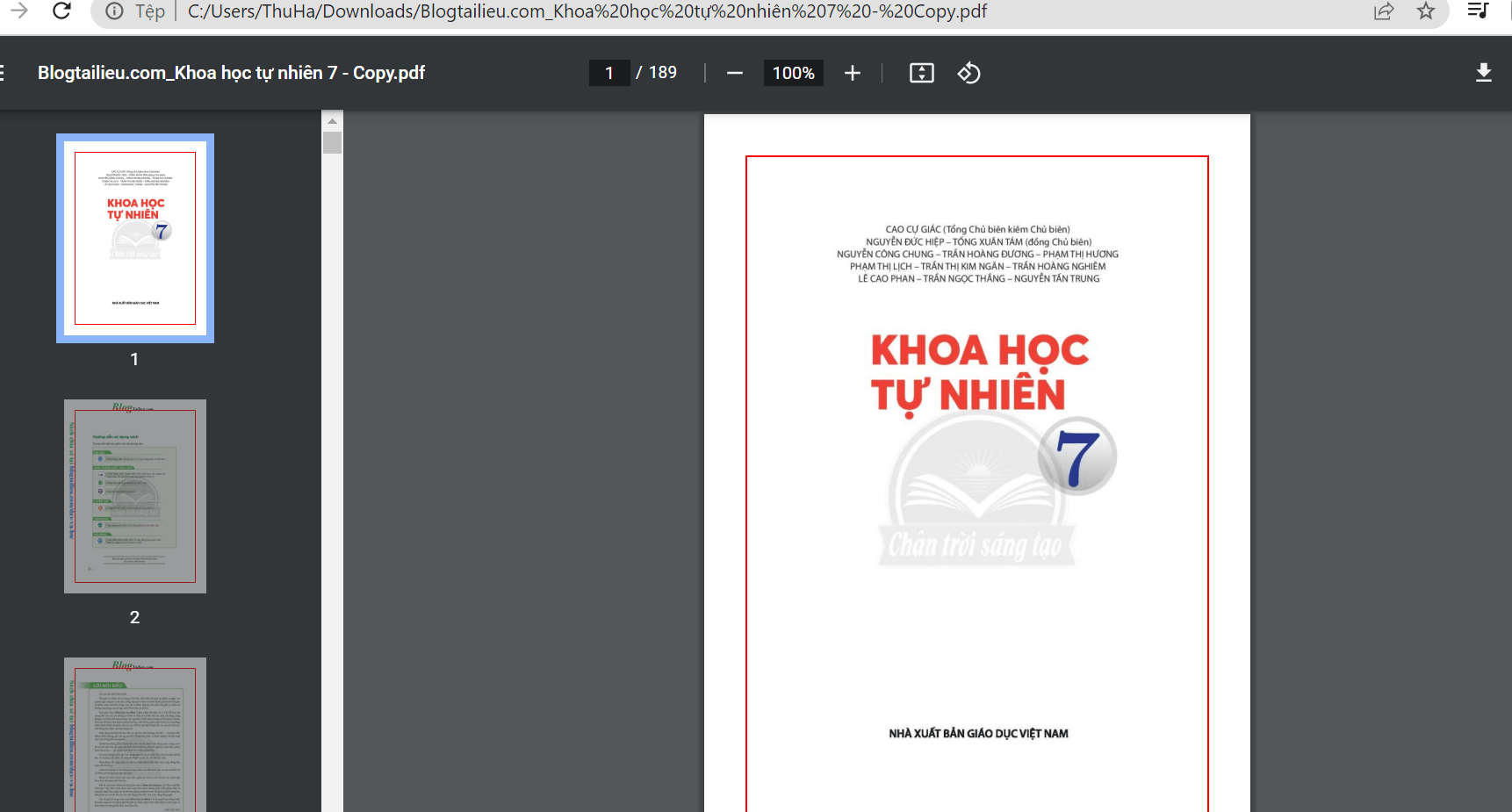Click the LÊ CAO PHAN author line

(978, 279)
